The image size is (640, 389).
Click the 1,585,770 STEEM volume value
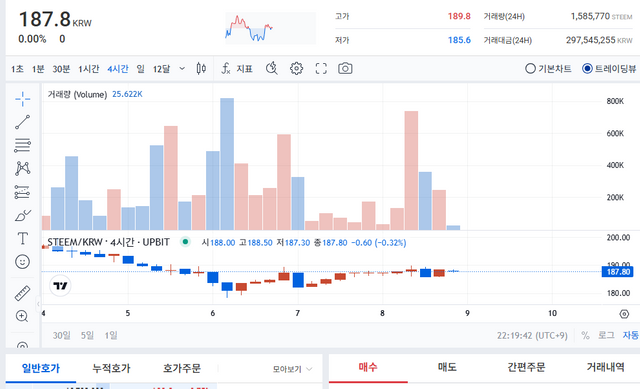[601, 16]
